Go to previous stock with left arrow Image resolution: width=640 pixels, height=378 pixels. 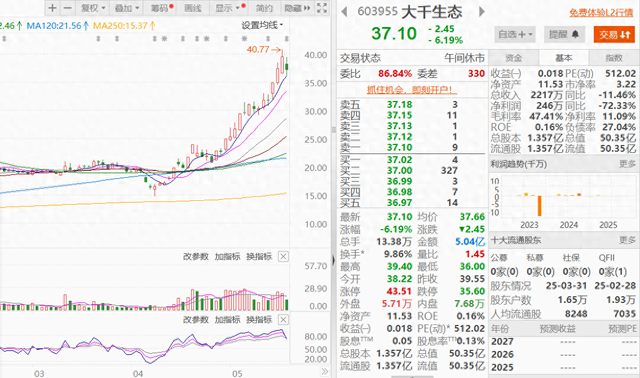pyautogui.click(x=344, y=11)
